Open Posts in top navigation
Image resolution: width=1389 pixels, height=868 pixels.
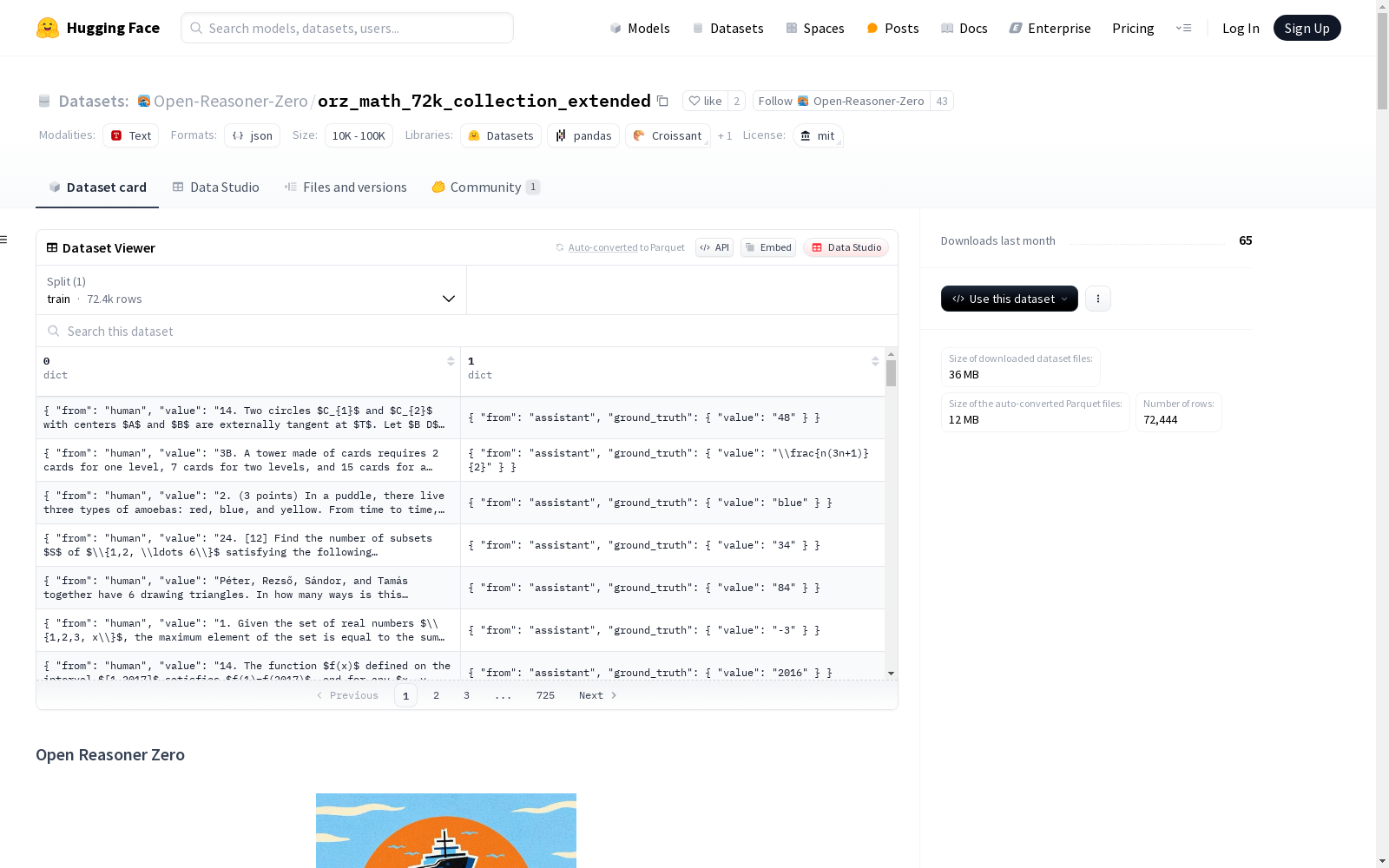892,28
